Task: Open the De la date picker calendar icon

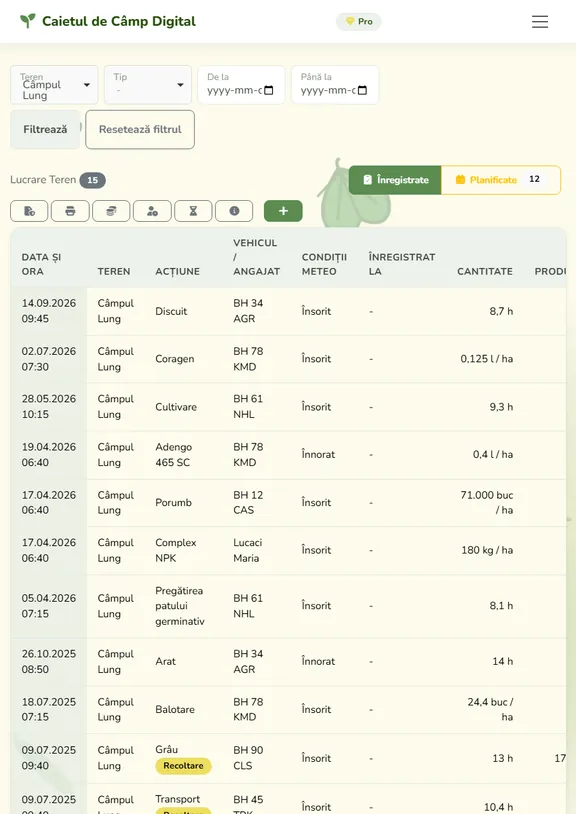Action: click(x=269, y=90)
